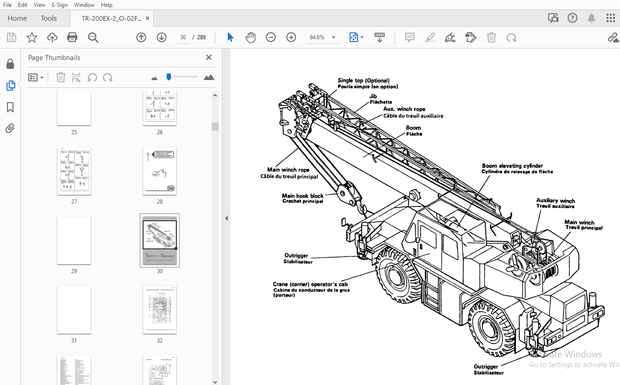The width and height of the screenshot is (620, 385).
Task: Switch to the Home tab
Action: (x=17, y=18)
